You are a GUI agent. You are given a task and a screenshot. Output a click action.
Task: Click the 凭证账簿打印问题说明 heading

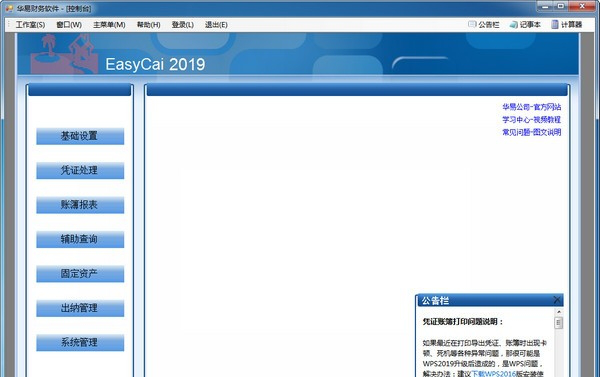(x=463, y=322)
